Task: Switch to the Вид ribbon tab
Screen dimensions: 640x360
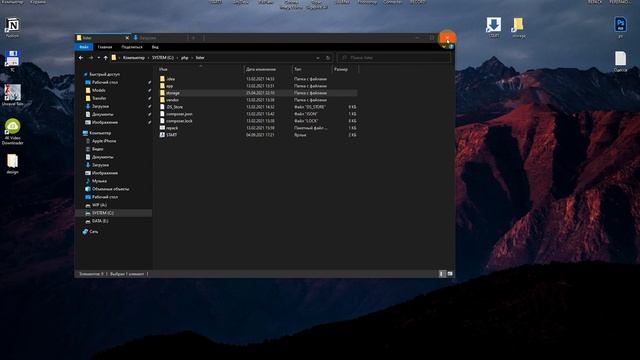Action: point(155,47)
